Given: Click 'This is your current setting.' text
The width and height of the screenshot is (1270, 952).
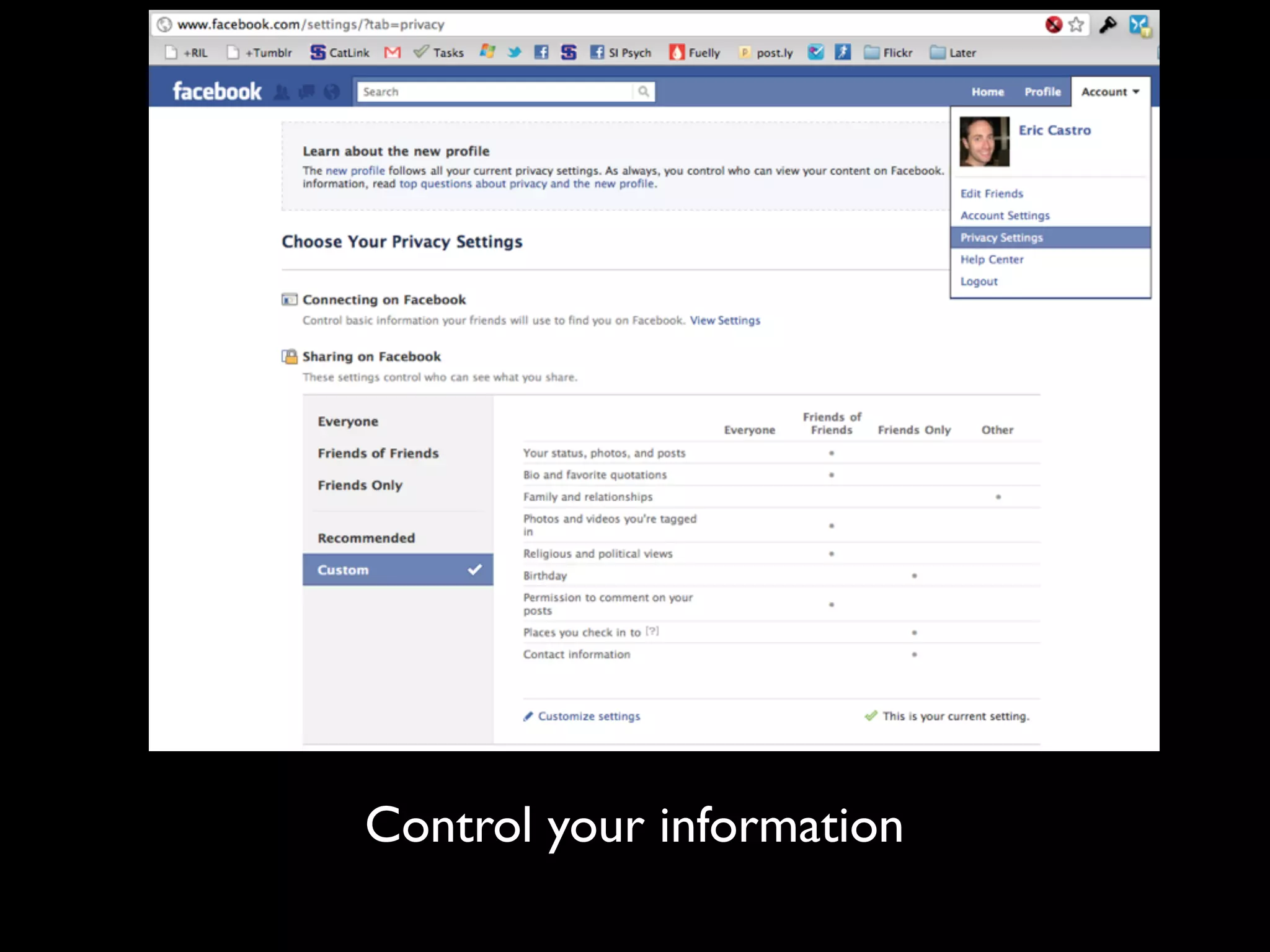Looking at the screenshot, I should point(956,716).
